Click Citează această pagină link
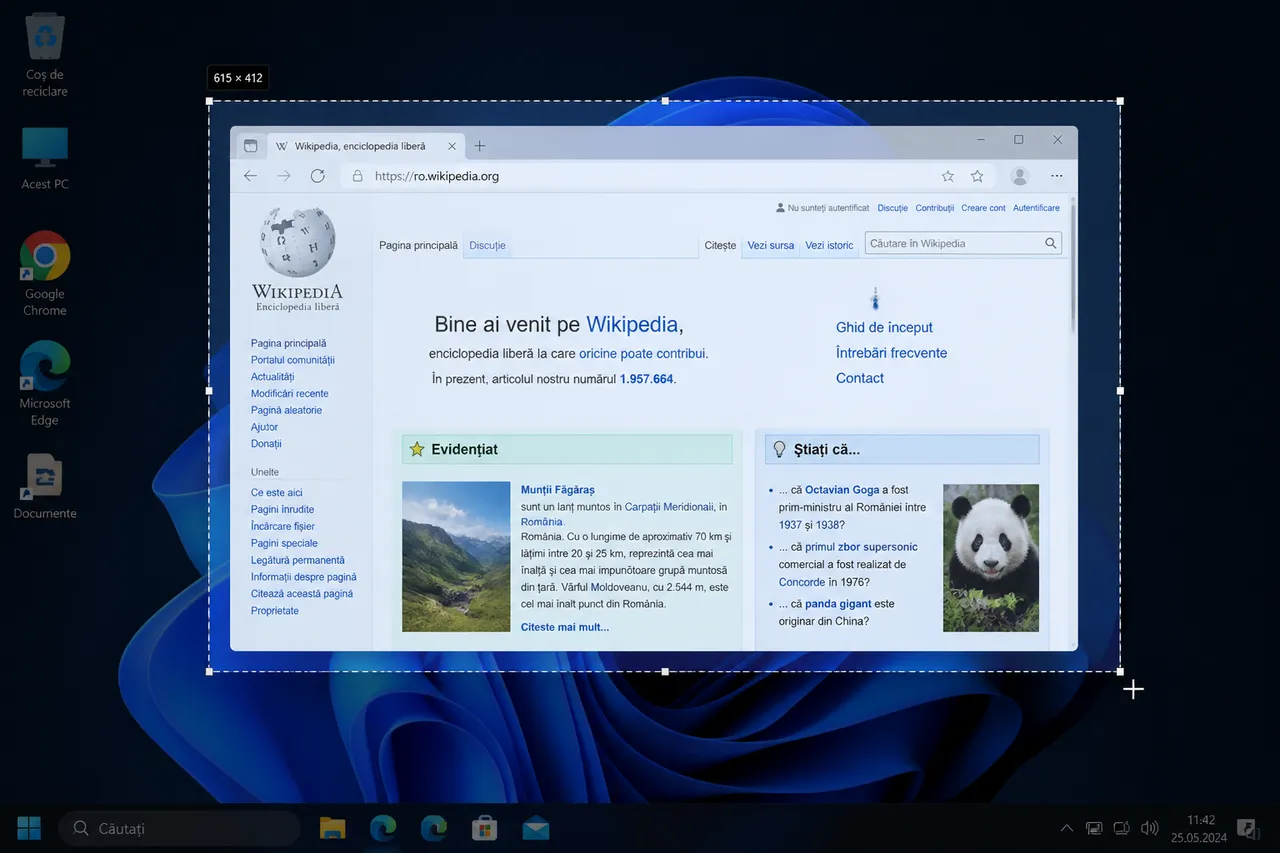The height and width of the screenshot is (853, 1280). coord(302,594)
